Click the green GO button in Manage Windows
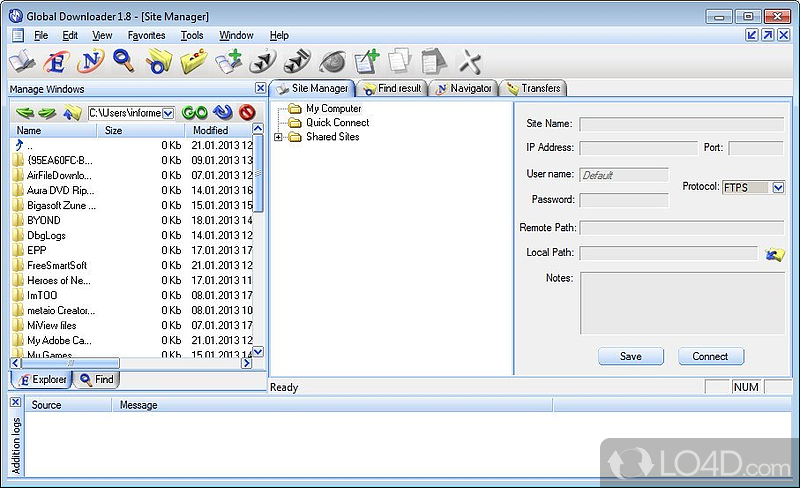 (195, 113)
